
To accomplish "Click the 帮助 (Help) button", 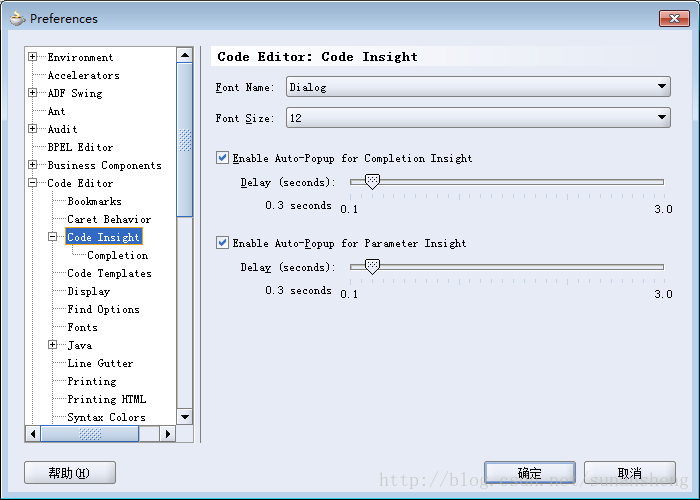I will [x=69, y=473].
